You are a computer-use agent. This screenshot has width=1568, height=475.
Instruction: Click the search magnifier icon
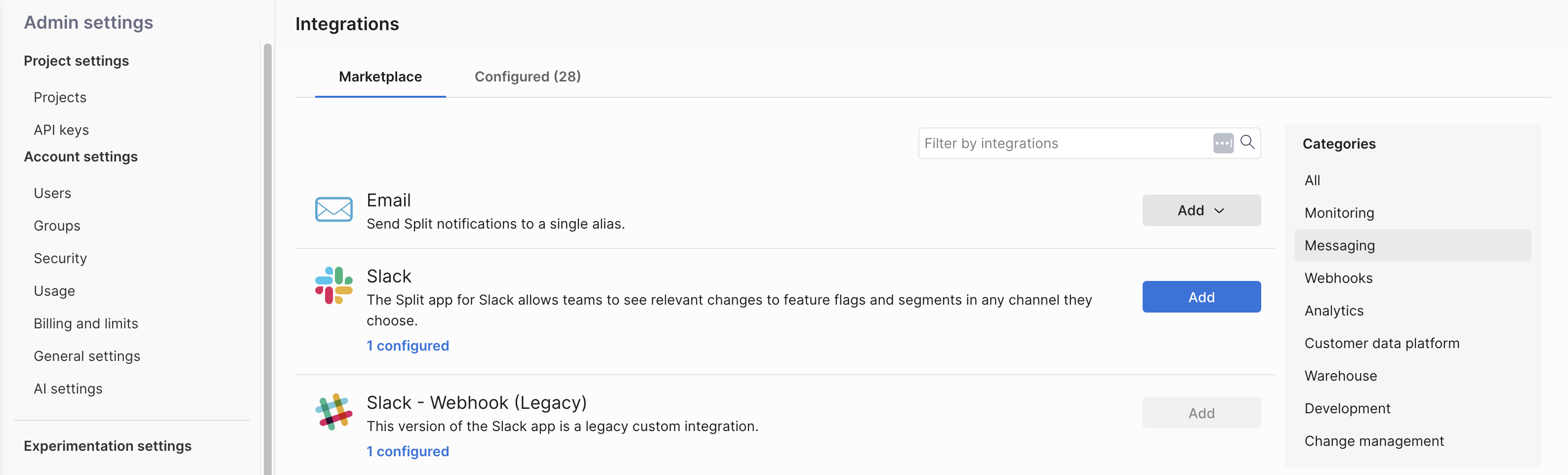[1247, 142]
